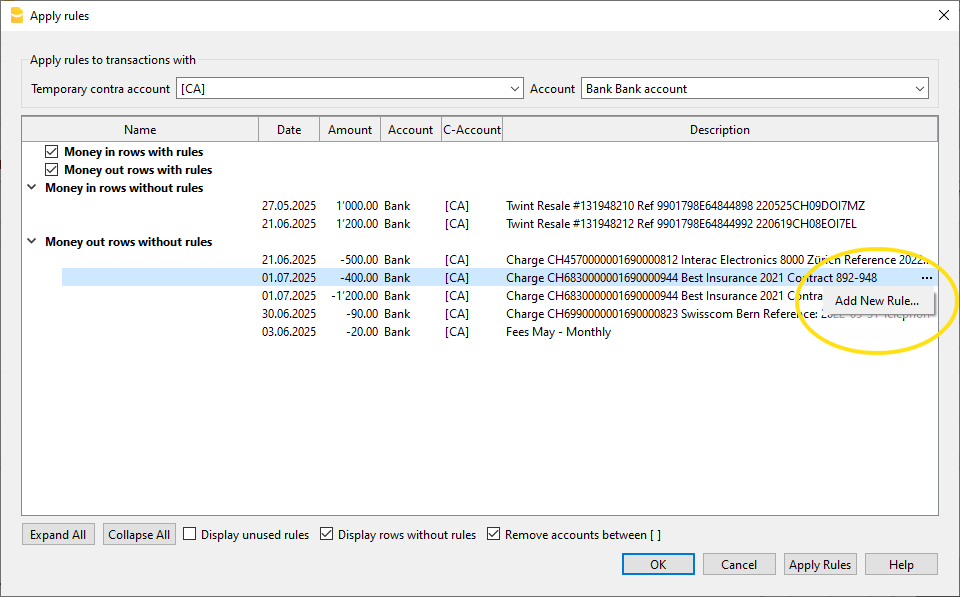This screenshot has width=960, height=597.
Task: Collapse Money out rows without rules group
Action: (32, 242)
